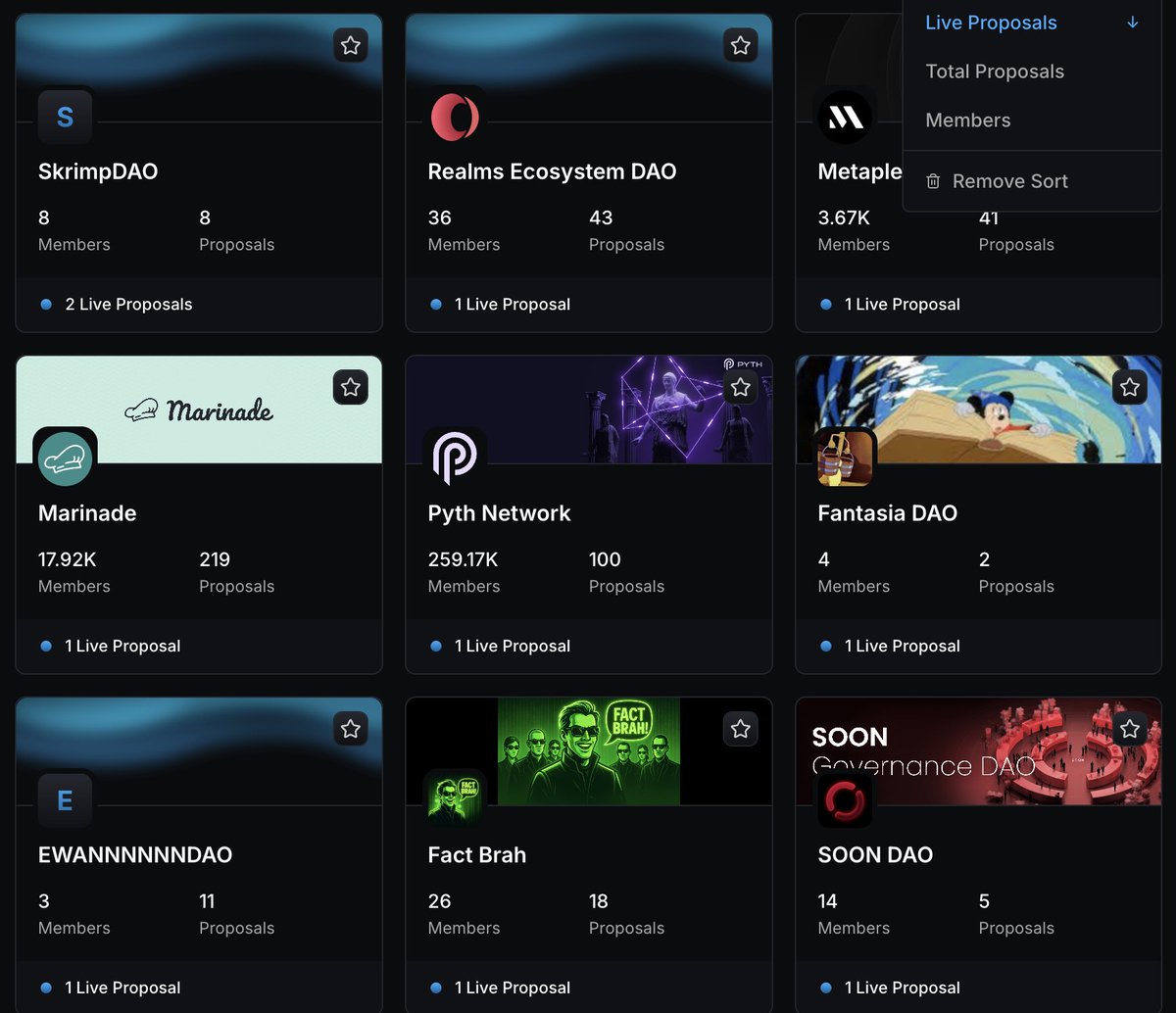This screenshot has width=1176, height=1013.
Task: Click the Pyth Network banner image
Action: (x=589, y=410)
